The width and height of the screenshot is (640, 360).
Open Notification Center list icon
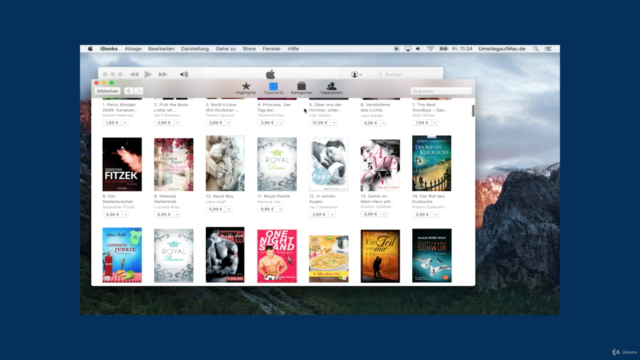[548, 49]
